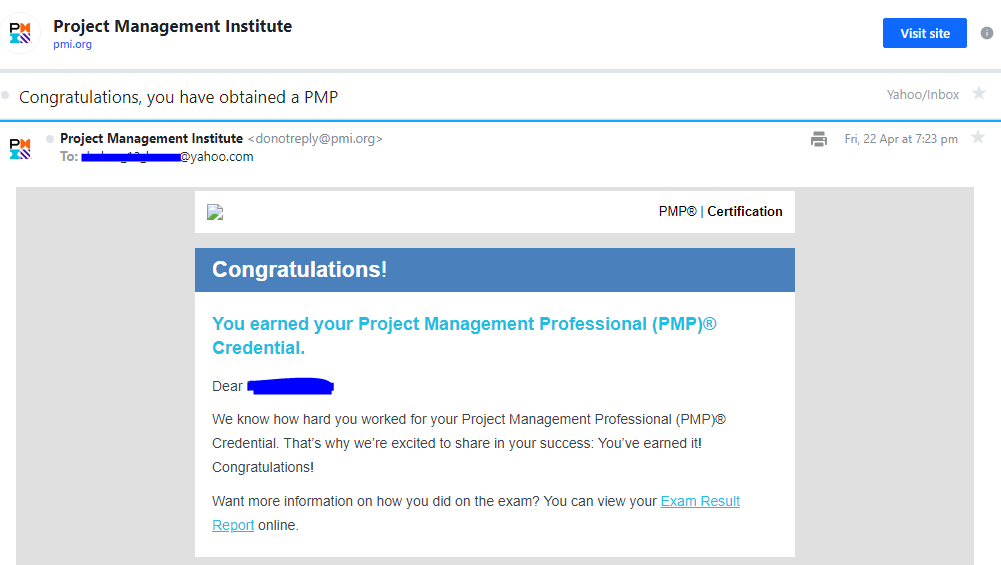Open the pmi.org link under the sender name
This screenshot has width=1001, height=565.
[72, 45]
